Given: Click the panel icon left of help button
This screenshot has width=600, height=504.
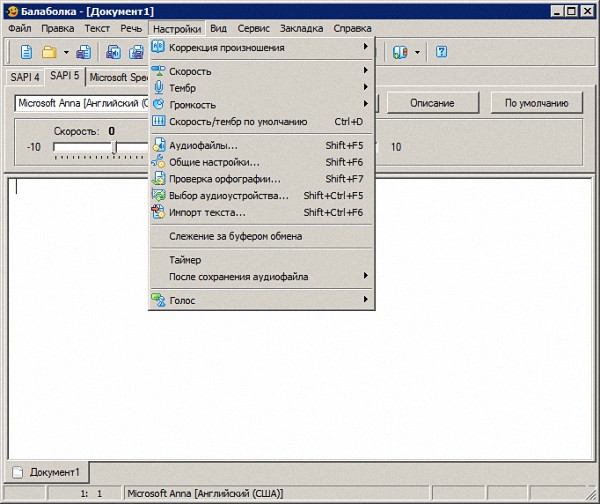Looking at the screenshot, I should pos(400,51).
